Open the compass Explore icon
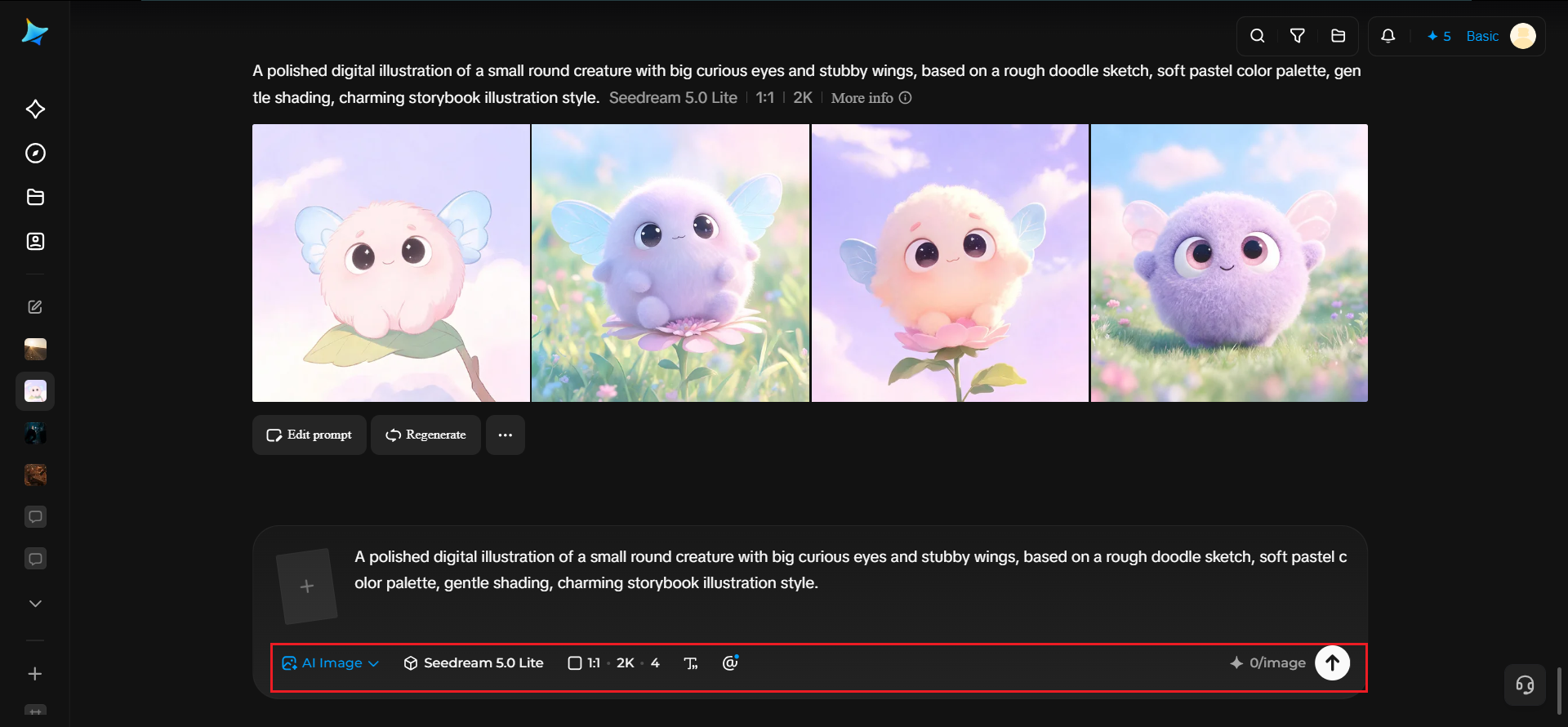This screenshot has width=1568, height=727. pos(35,154)
